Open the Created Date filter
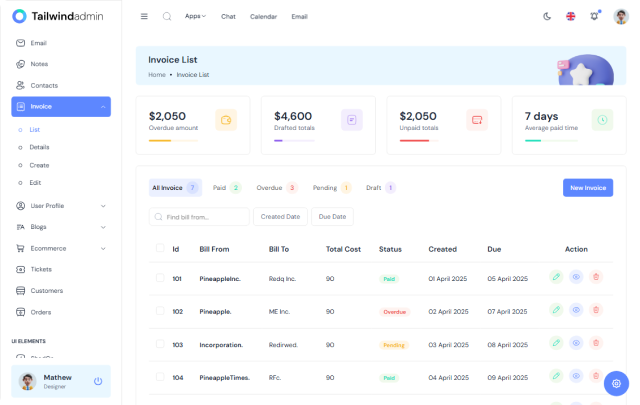This screenshot has width=640, height=405. tap(280, 216)
